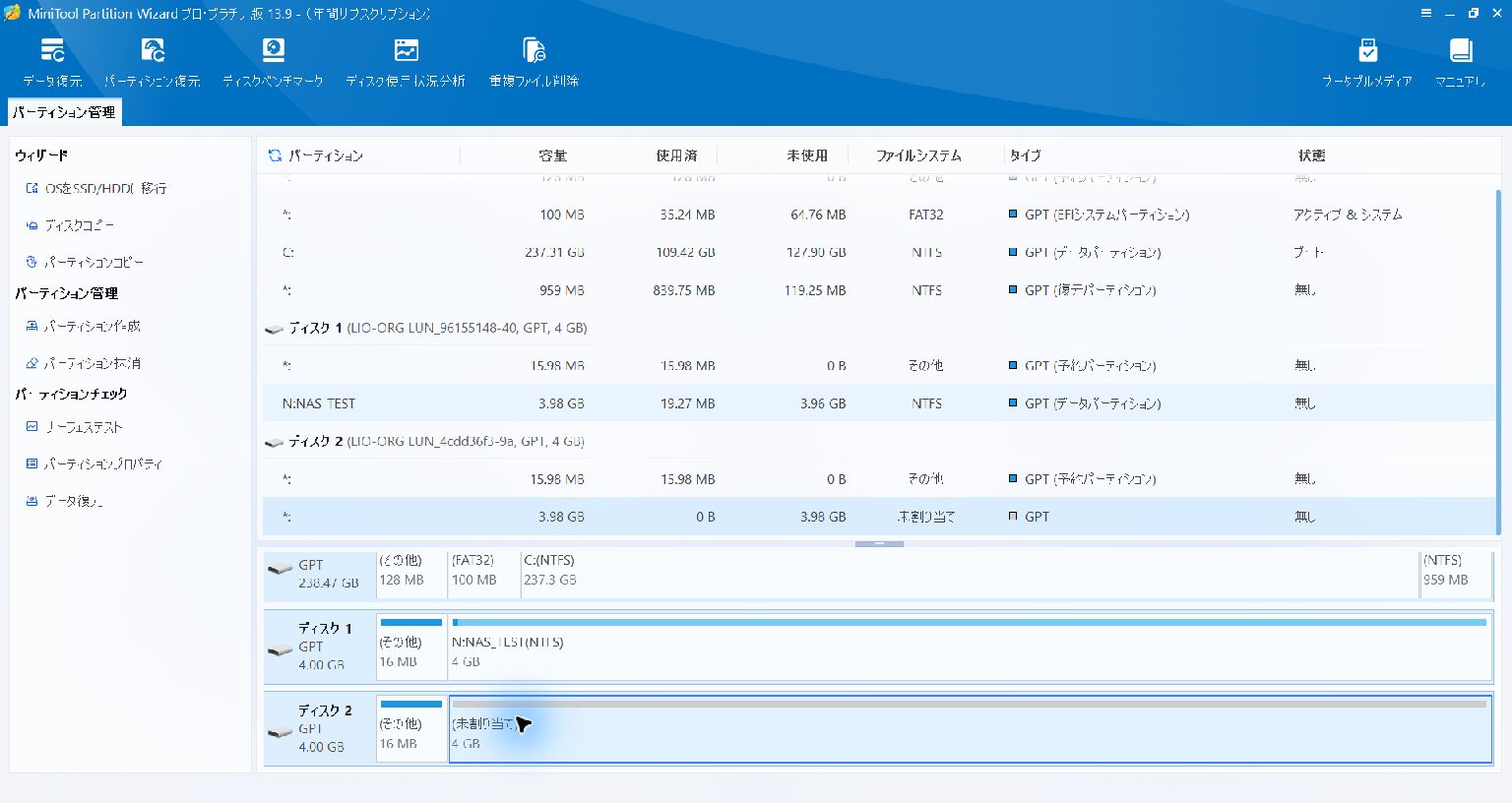Choose the データ復元 entry in the sidebar
Viewport: 1512px width, 803px height.
(64, 501)
